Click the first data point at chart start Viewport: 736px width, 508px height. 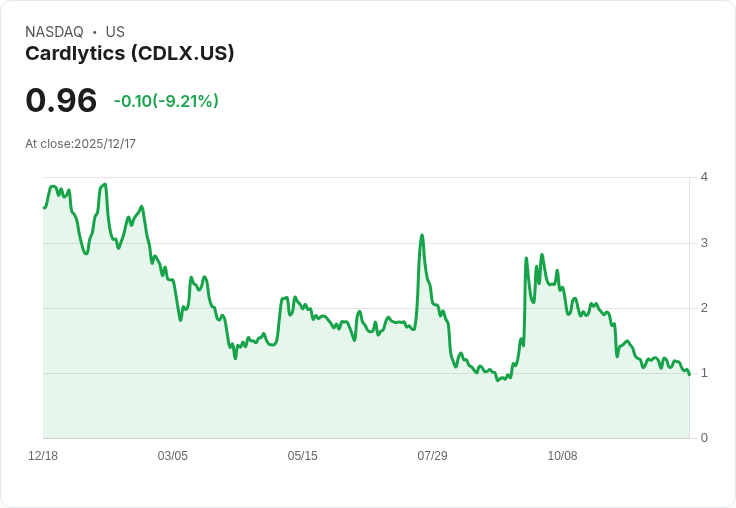(44, 208)
